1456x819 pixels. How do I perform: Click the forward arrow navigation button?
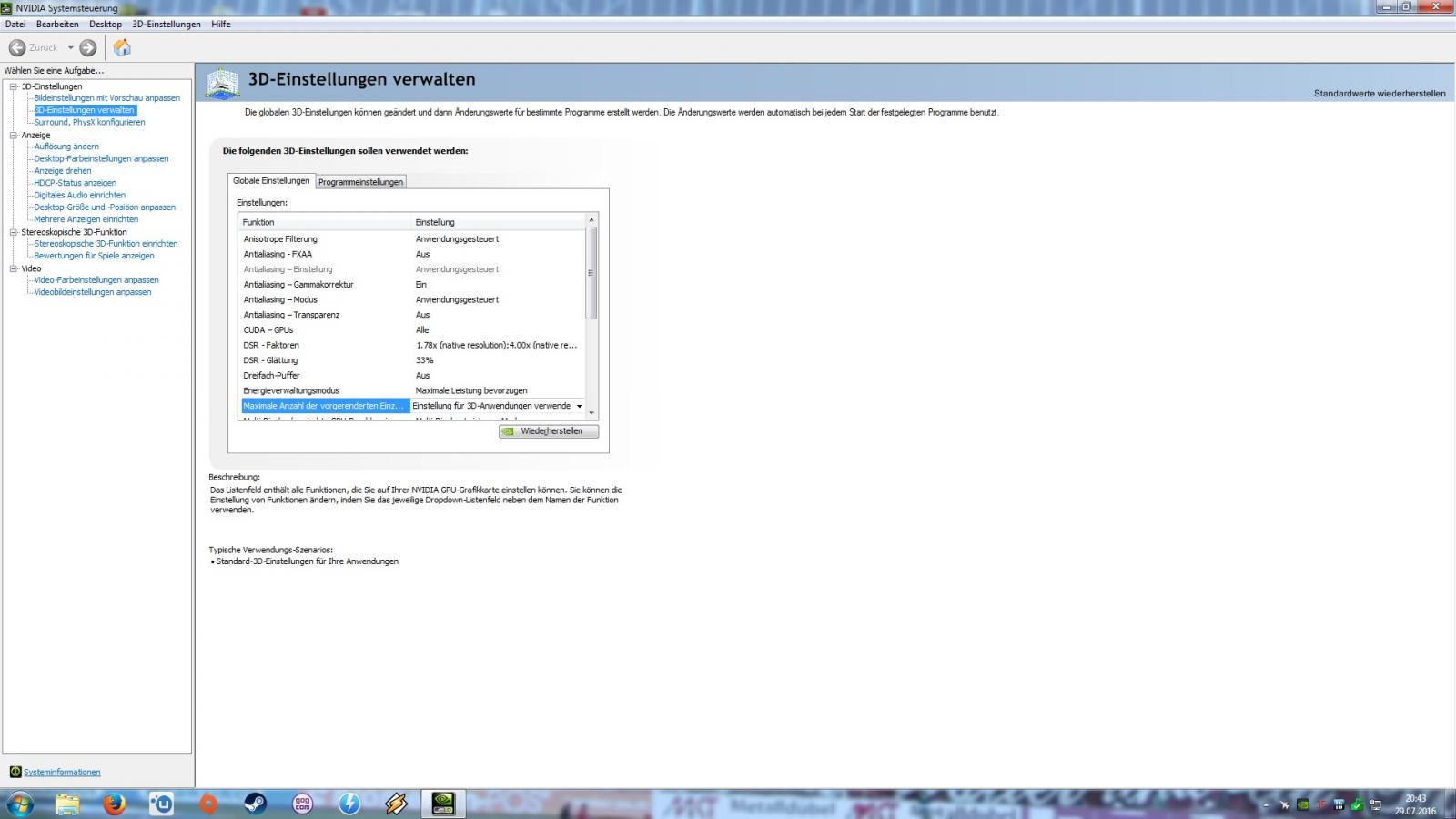88,47
